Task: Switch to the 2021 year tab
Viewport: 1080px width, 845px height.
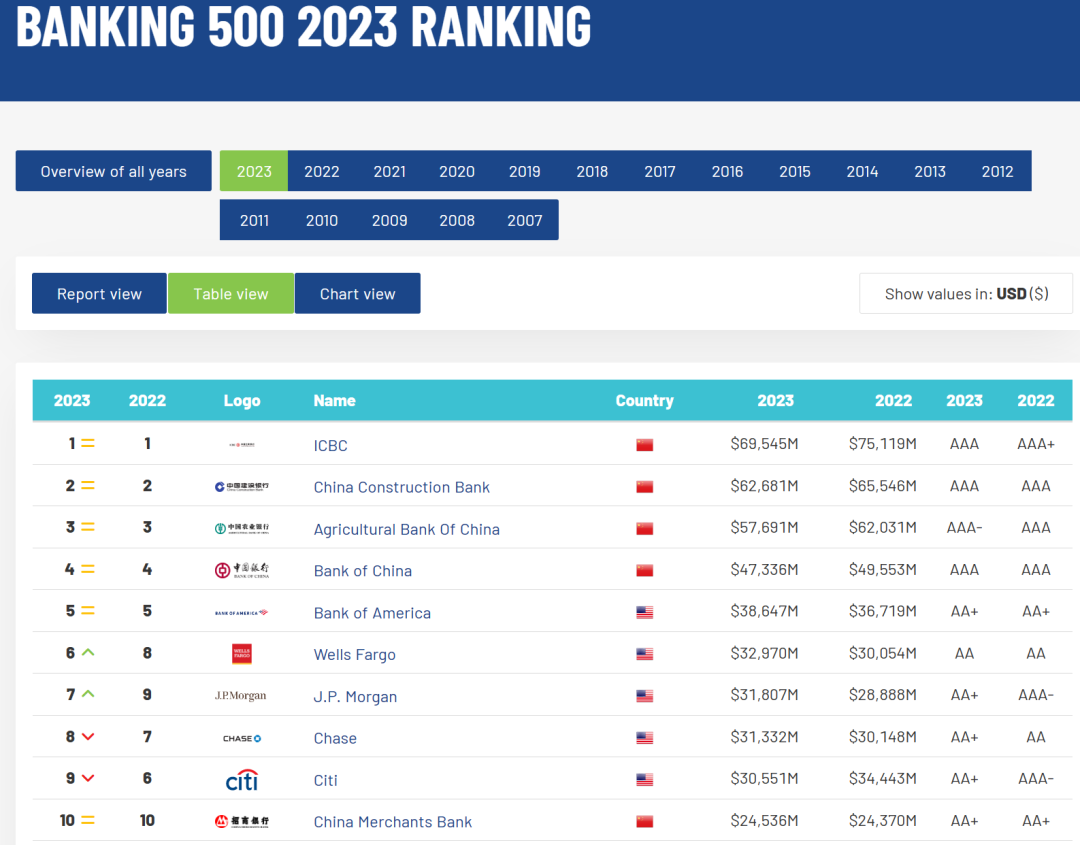Action: (390, 171)
